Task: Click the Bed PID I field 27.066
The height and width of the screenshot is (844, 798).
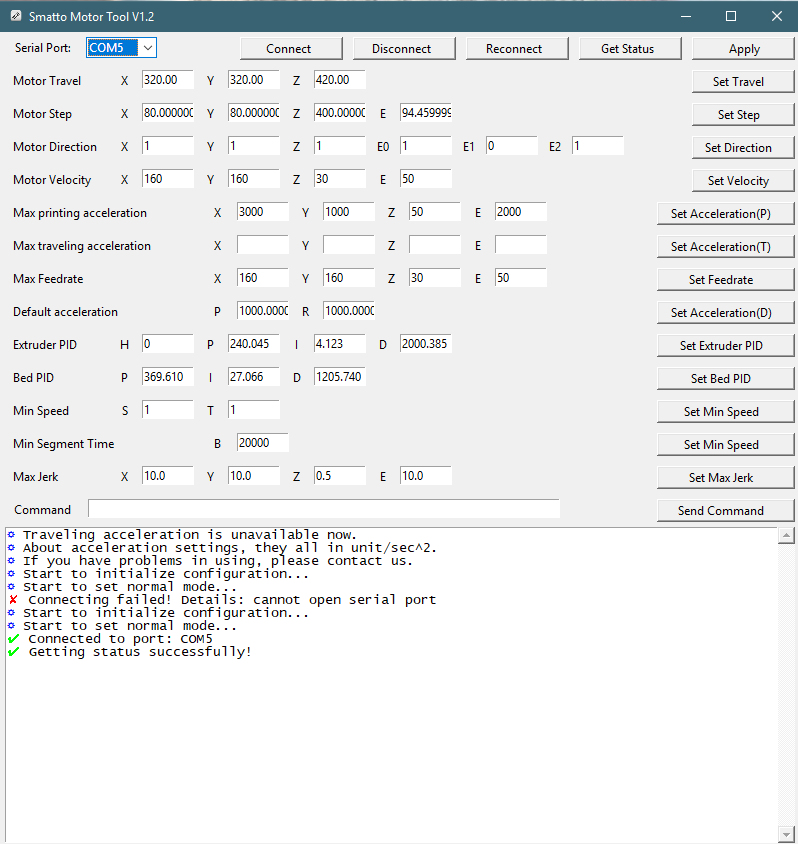Action: 253,377
